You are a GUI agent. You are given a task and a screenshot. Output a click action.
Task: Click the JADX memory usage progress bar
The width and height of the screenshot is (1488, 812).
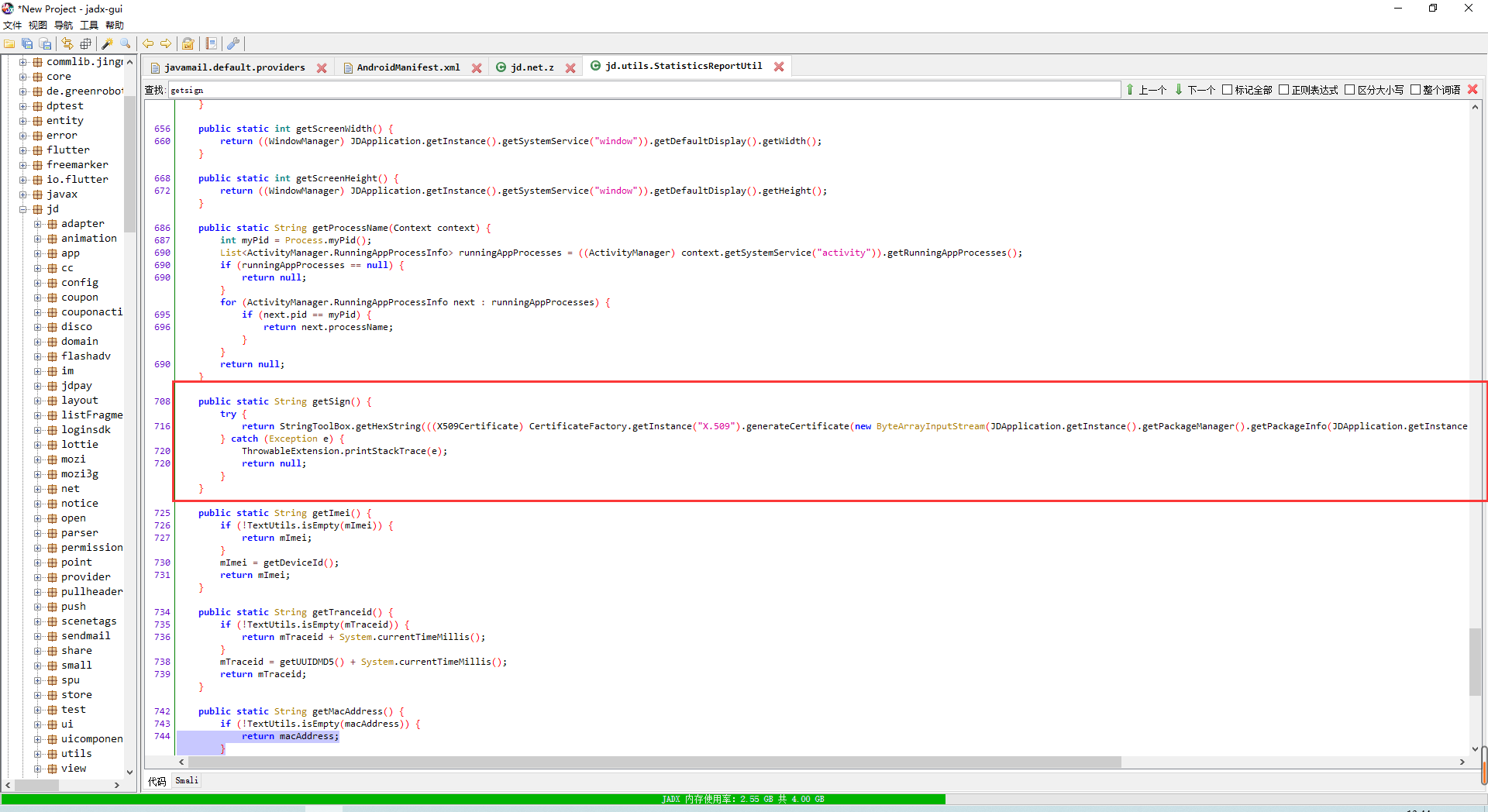pyautogui.click(x=744, y=799)
